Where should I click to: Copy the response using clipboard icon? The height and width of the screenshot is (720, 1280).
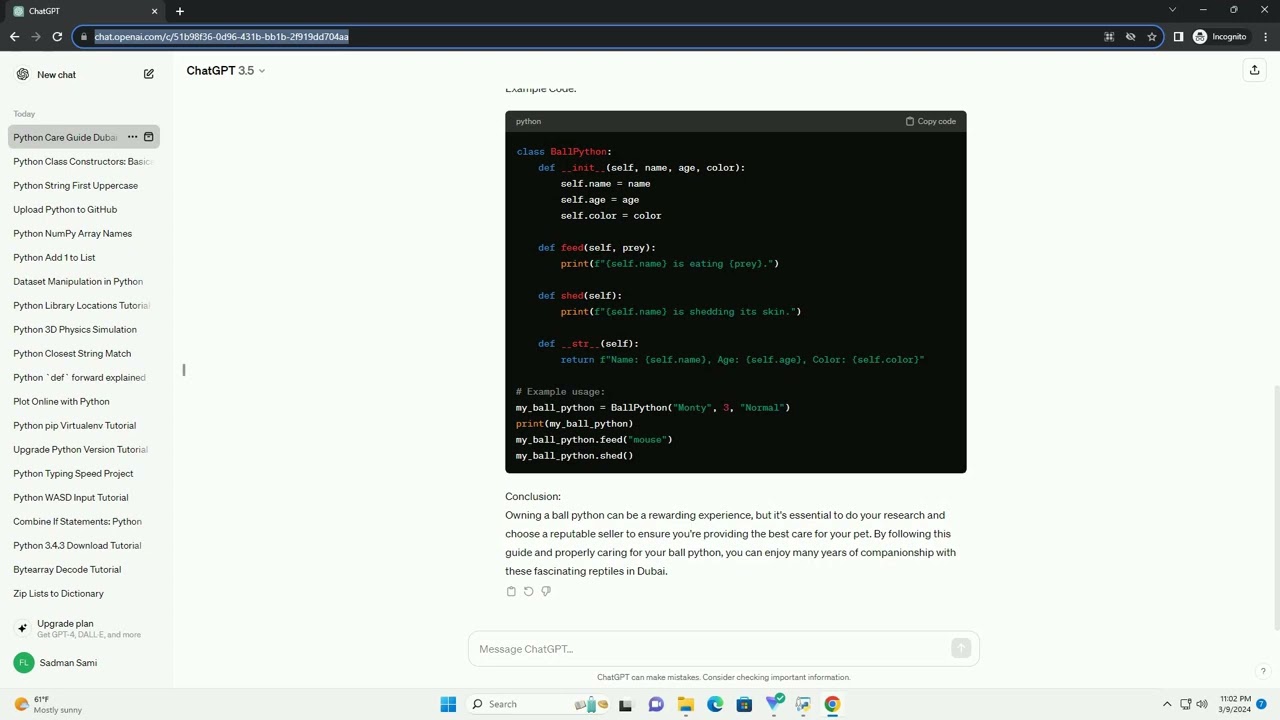coord(511,591)
